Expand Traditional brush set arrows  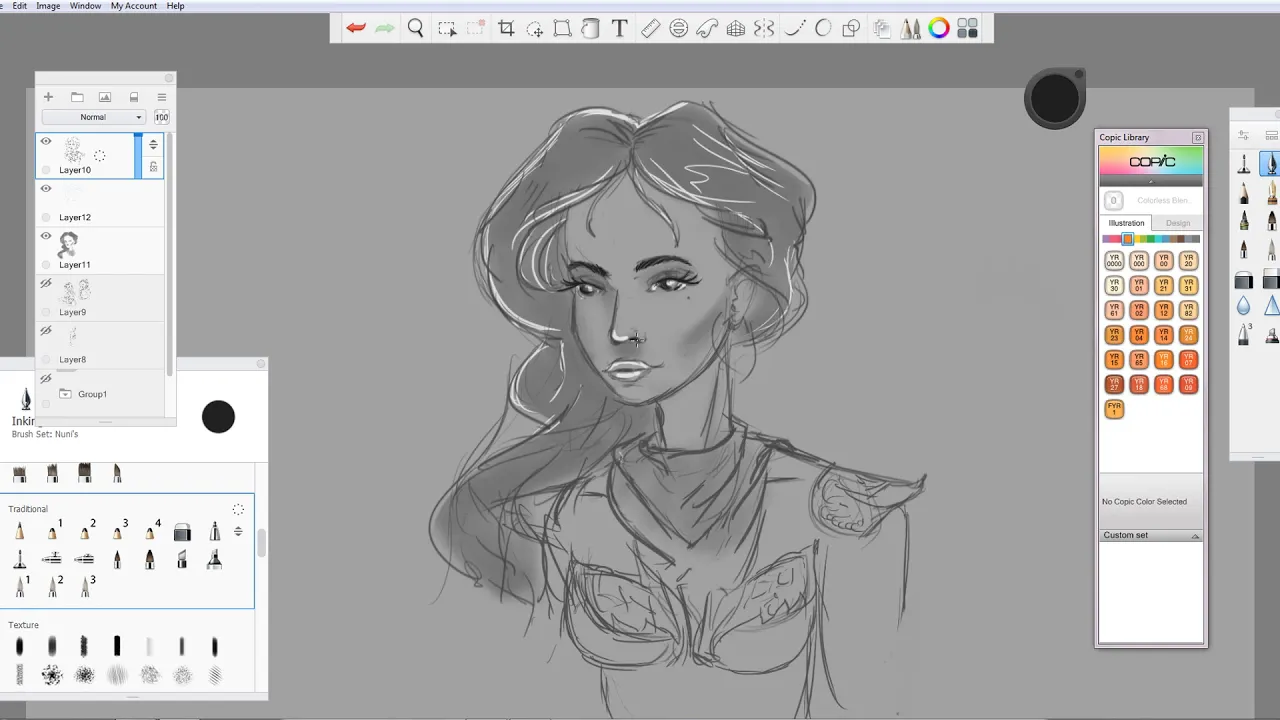tap(238, 531)
